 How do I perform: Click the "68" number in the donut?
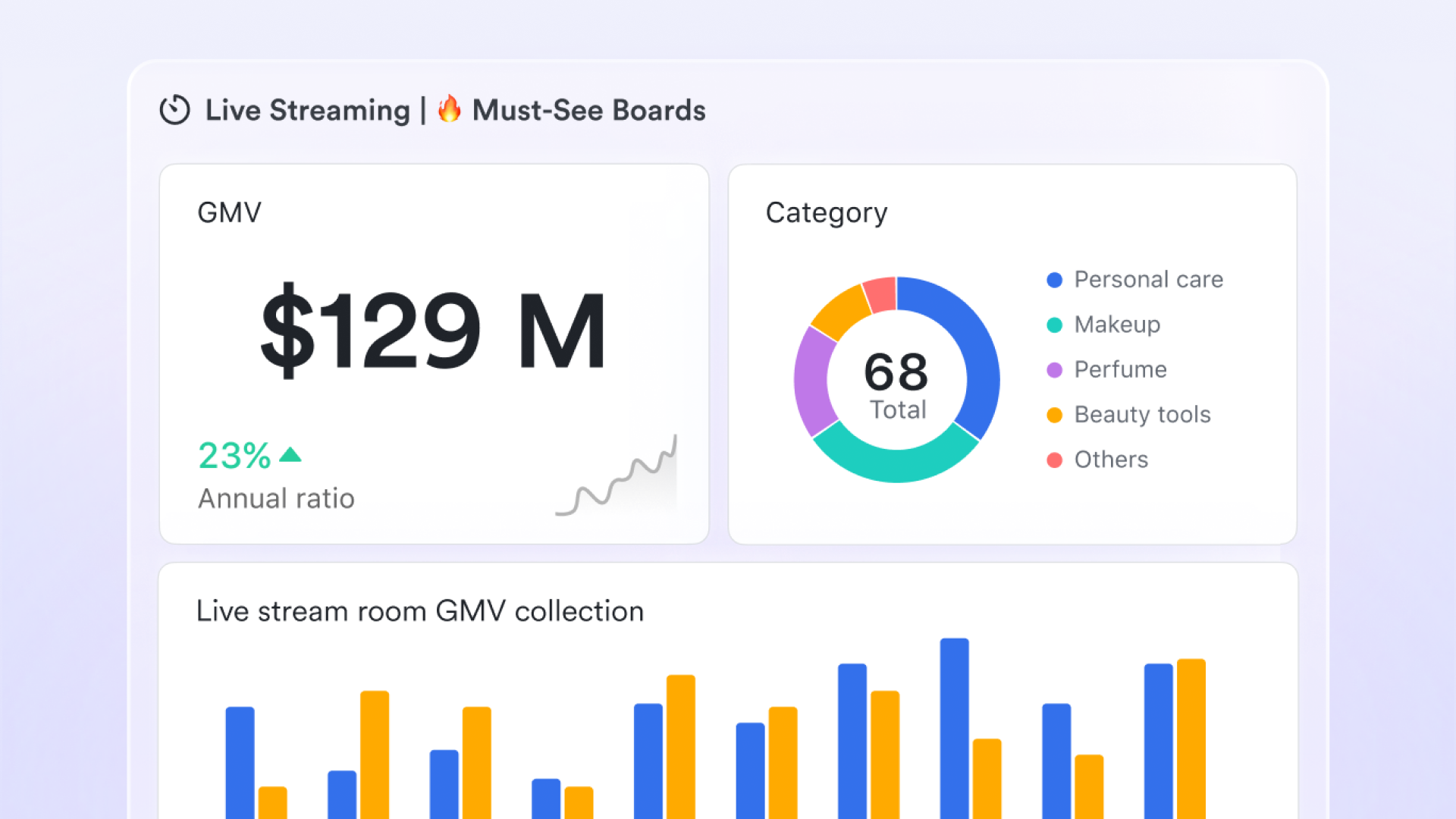pos(896,372)
